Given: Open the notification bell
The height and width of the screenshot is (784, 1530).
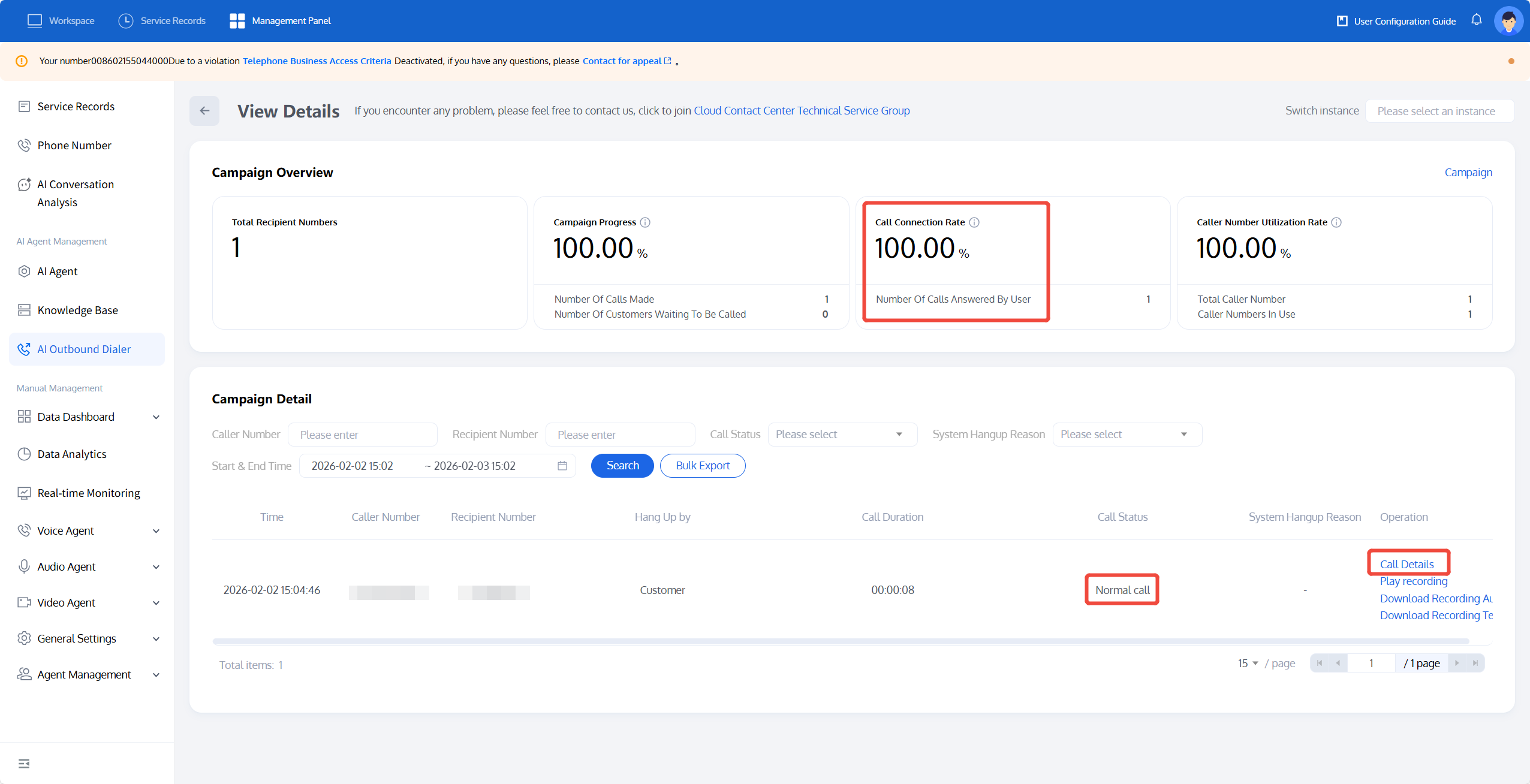Looking at the screenshot, I should point(1476,20).
